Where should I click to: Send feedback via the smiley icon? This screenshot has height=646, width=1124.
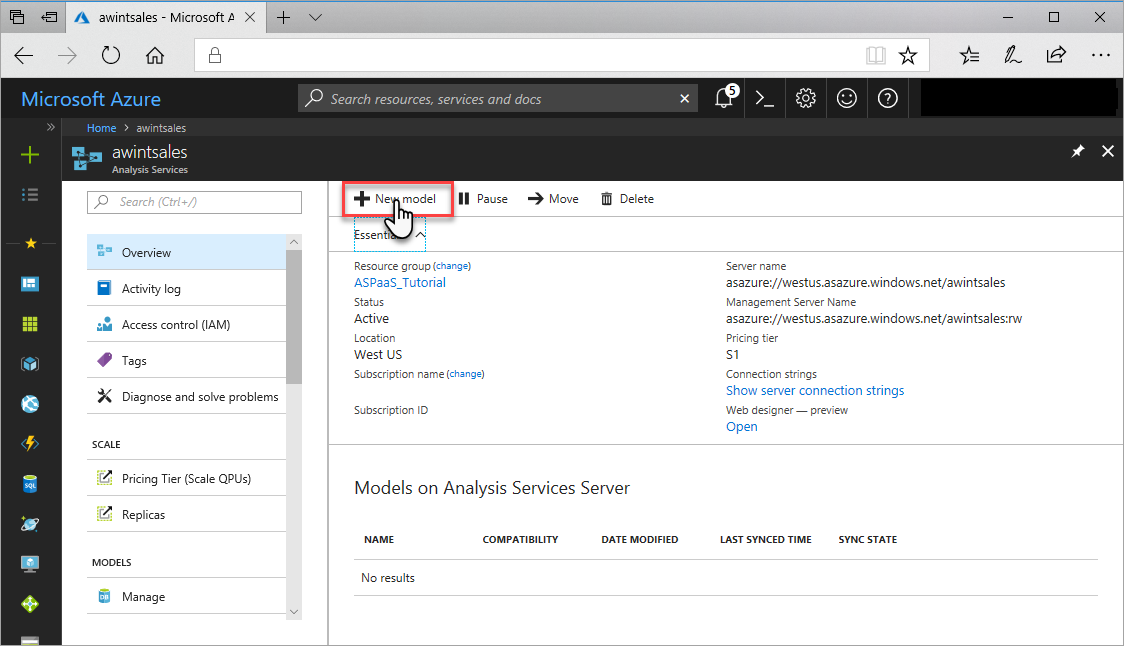click(846, 98)
